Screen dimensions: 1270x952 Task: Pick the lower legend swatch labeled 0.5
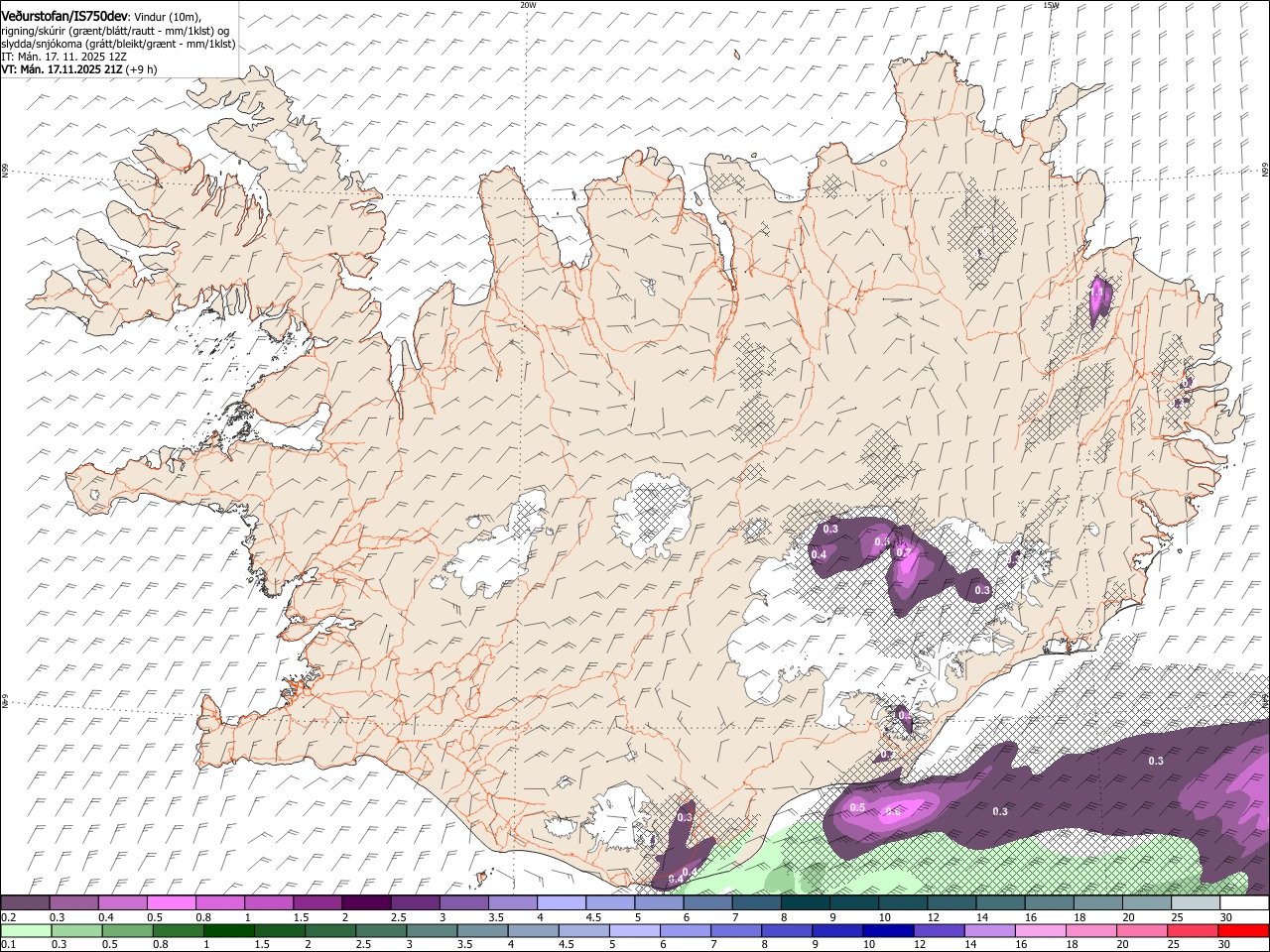pos(127,930)
